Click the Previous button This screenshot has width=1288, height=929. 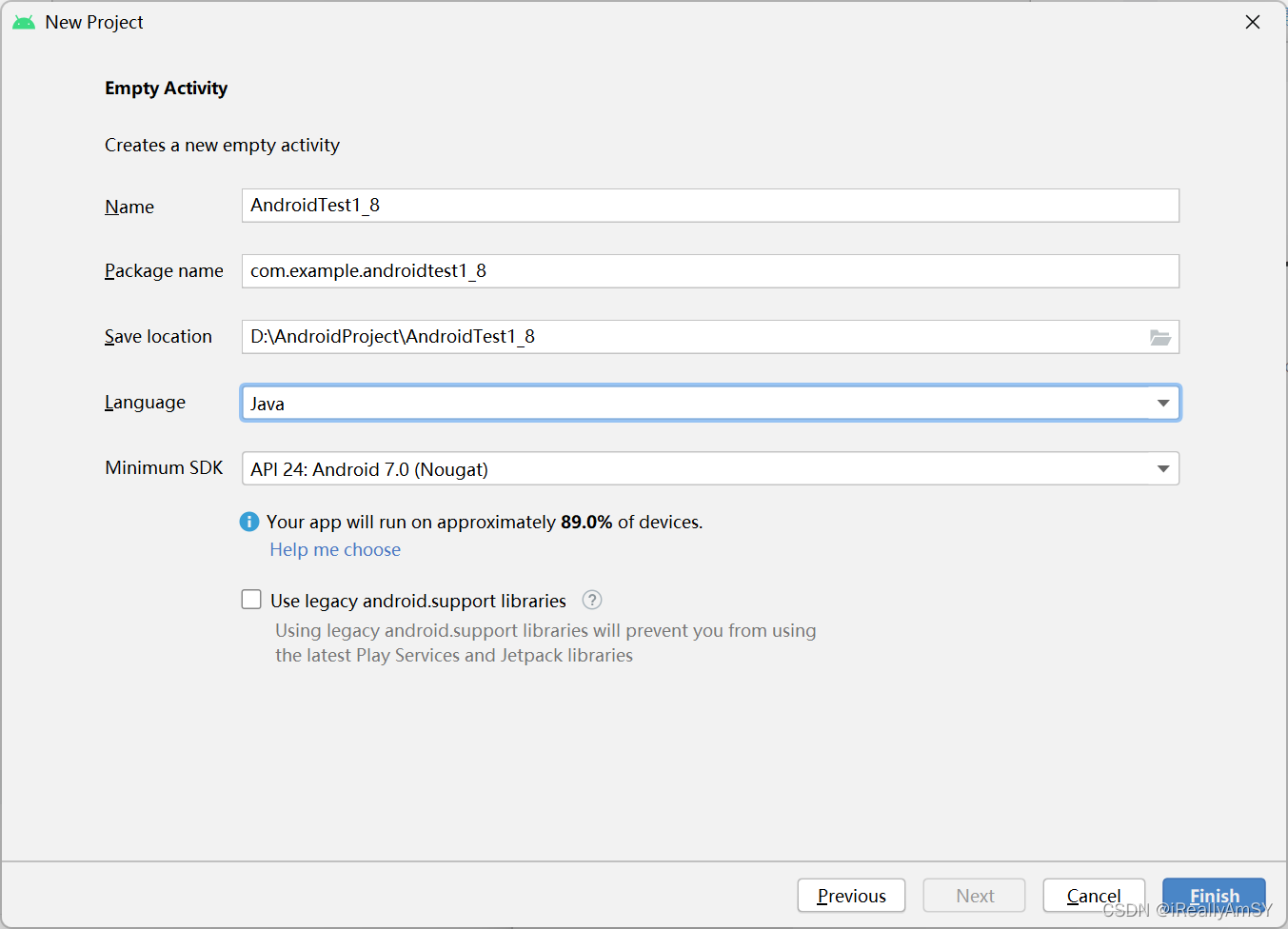click(851, 896)
